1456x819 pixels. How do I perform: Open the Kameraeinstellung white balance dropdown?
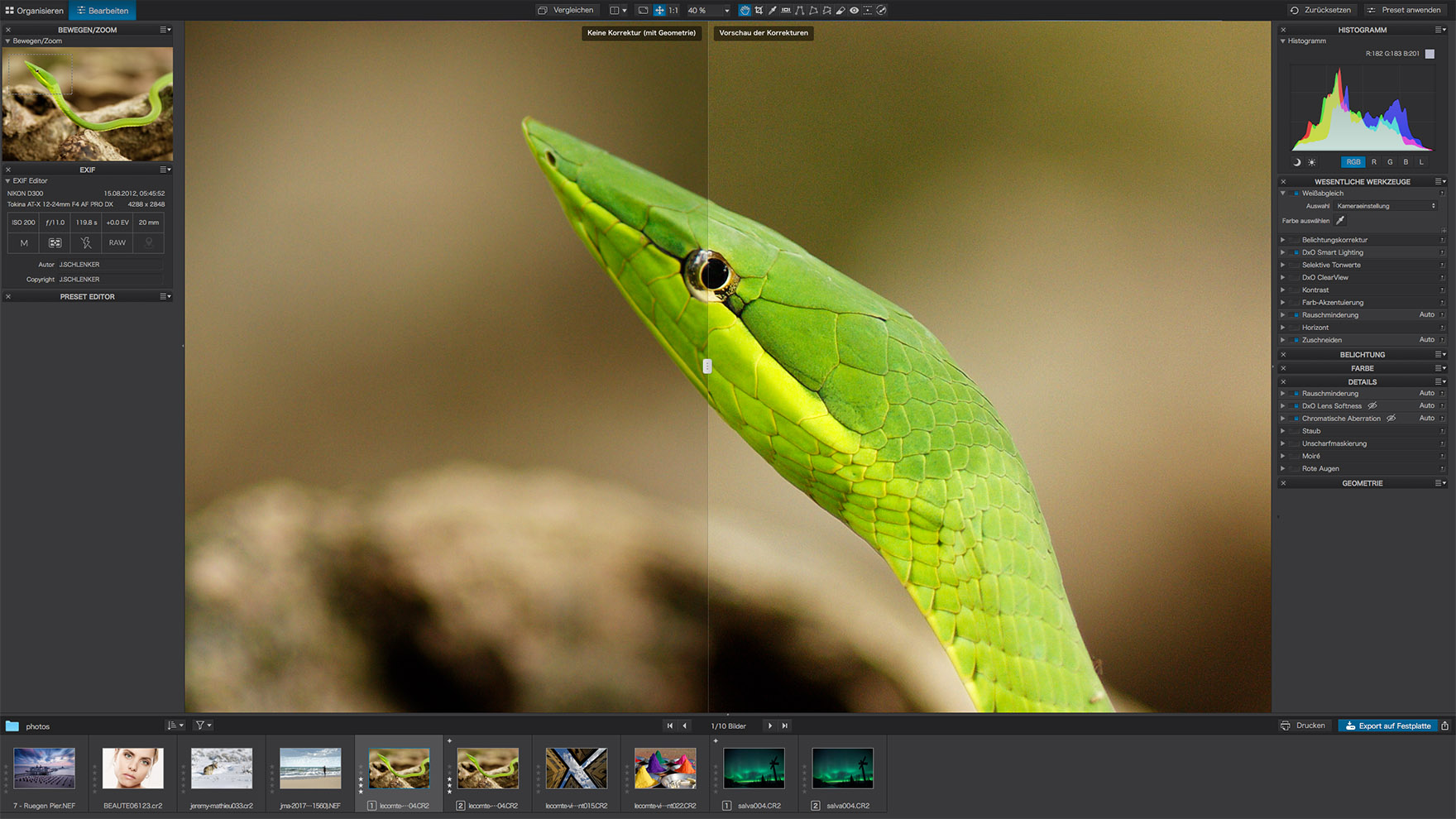pos(1386,206)
